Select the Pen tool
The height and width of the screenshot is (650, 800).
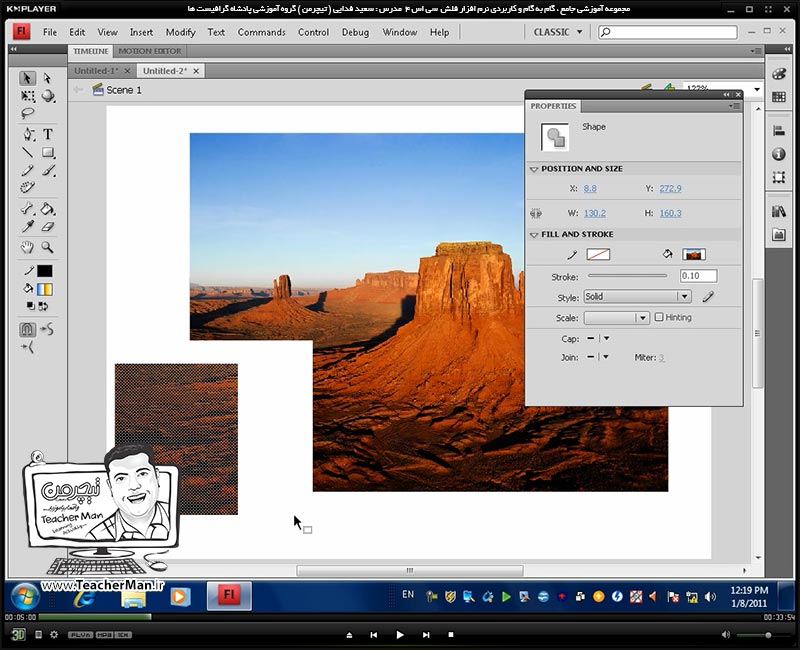(28, 134)
